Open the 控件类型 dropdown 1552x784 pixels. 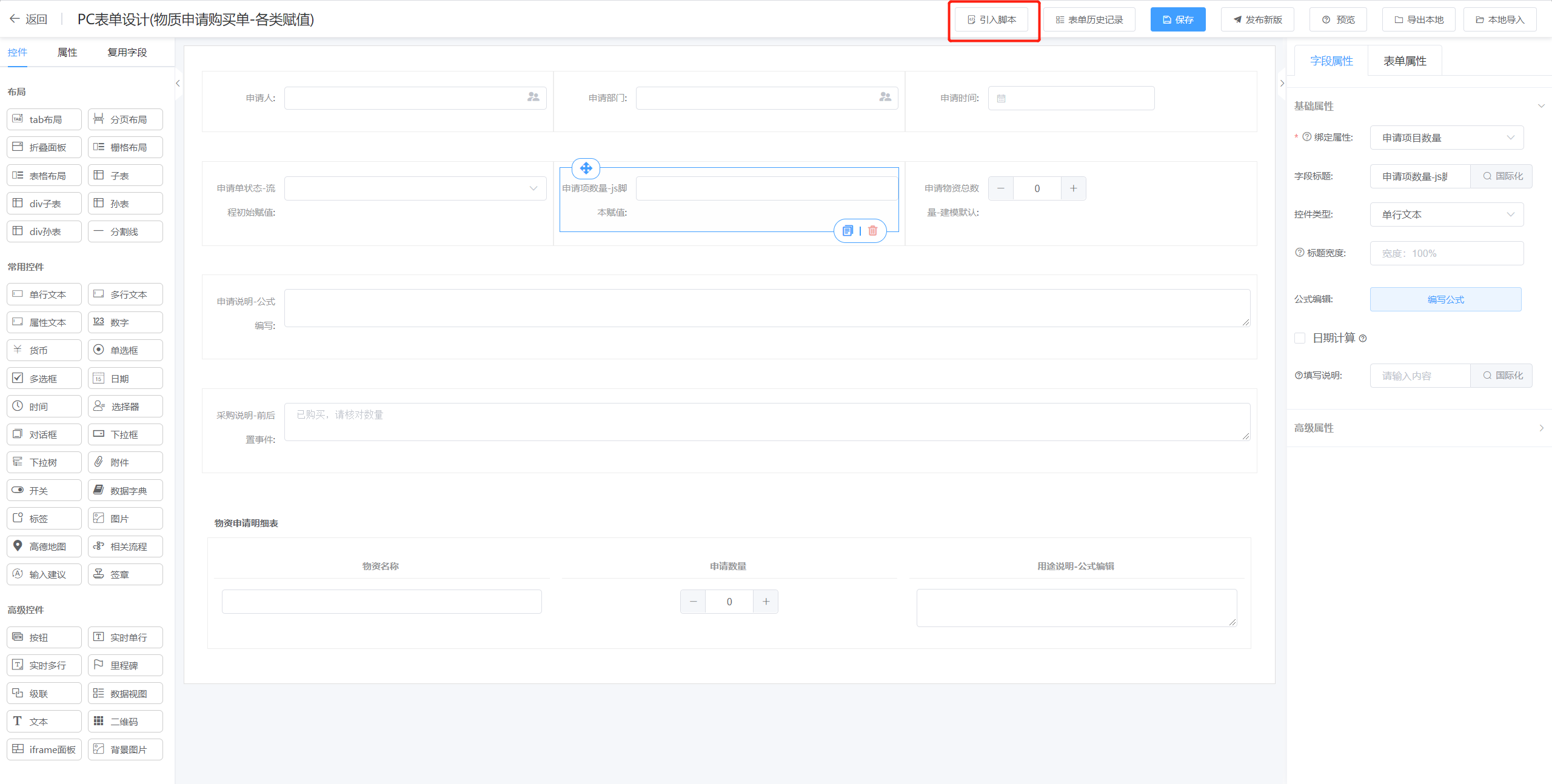click(1447, 214)
